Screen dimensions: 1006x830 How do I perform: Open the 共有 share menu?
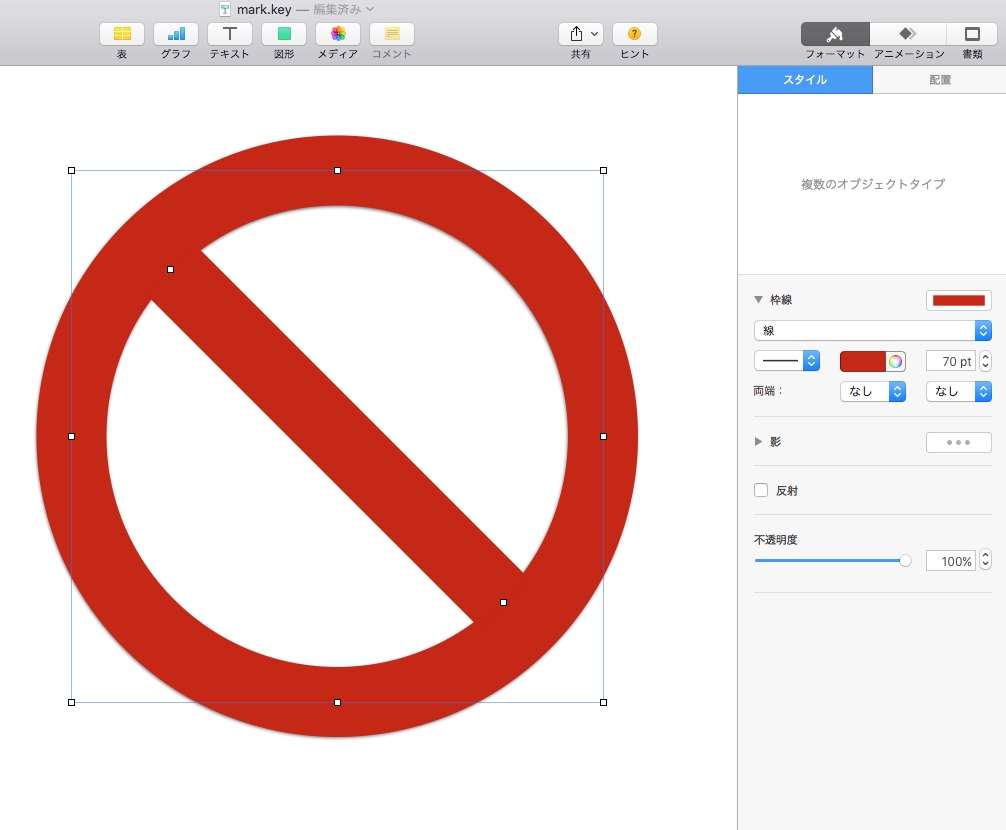tap(581, 34)
